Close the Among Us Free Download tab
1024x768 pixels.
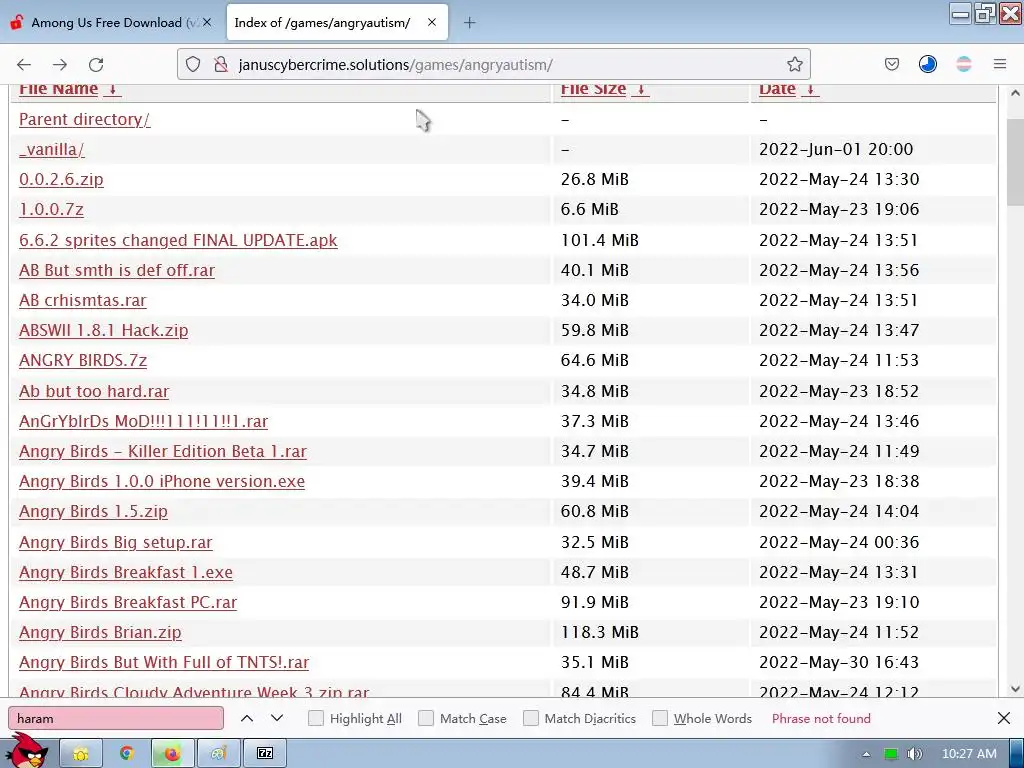click(207, 22)
